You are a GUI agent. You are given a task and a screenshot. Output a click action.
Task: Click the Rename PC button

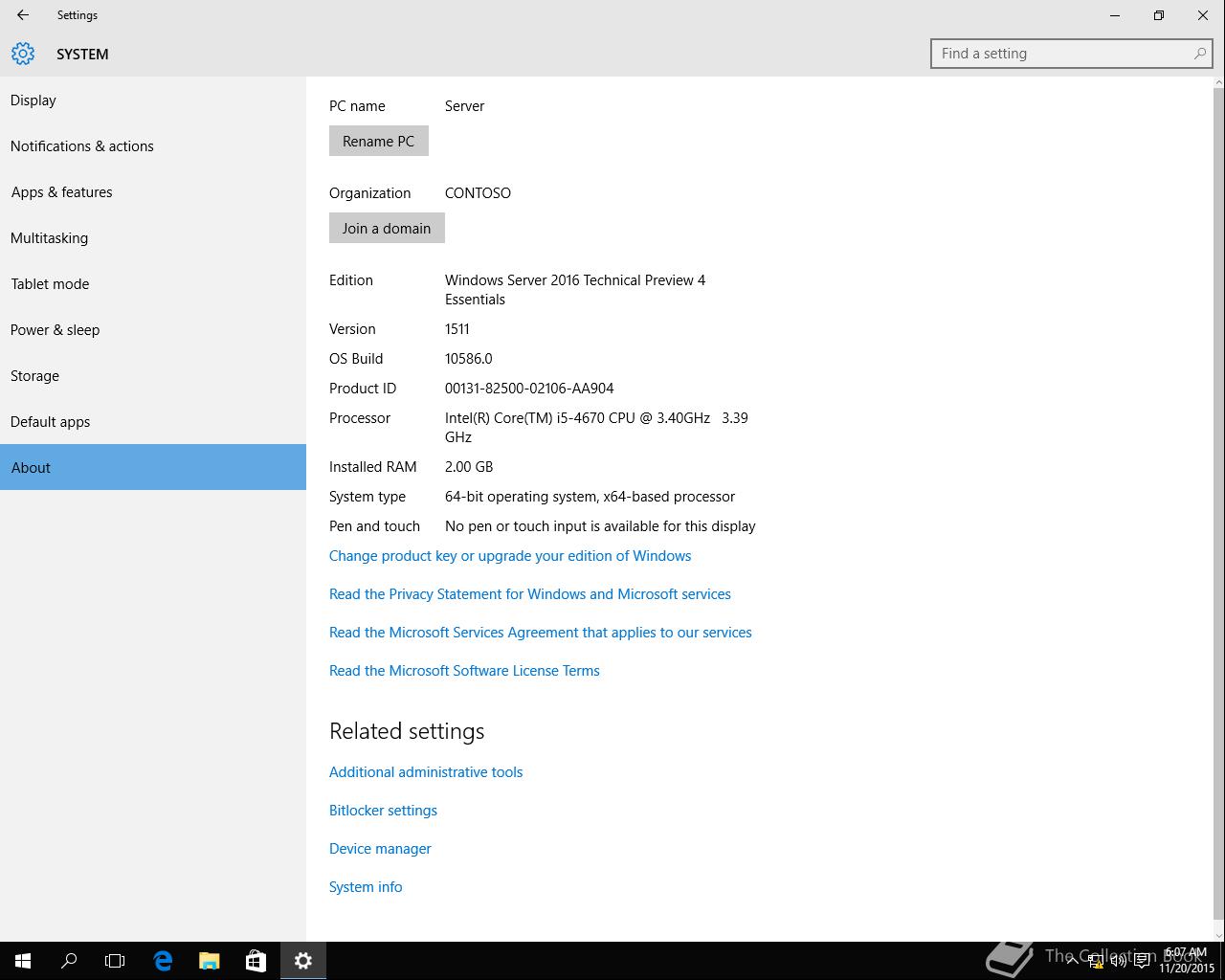(379, 141)
